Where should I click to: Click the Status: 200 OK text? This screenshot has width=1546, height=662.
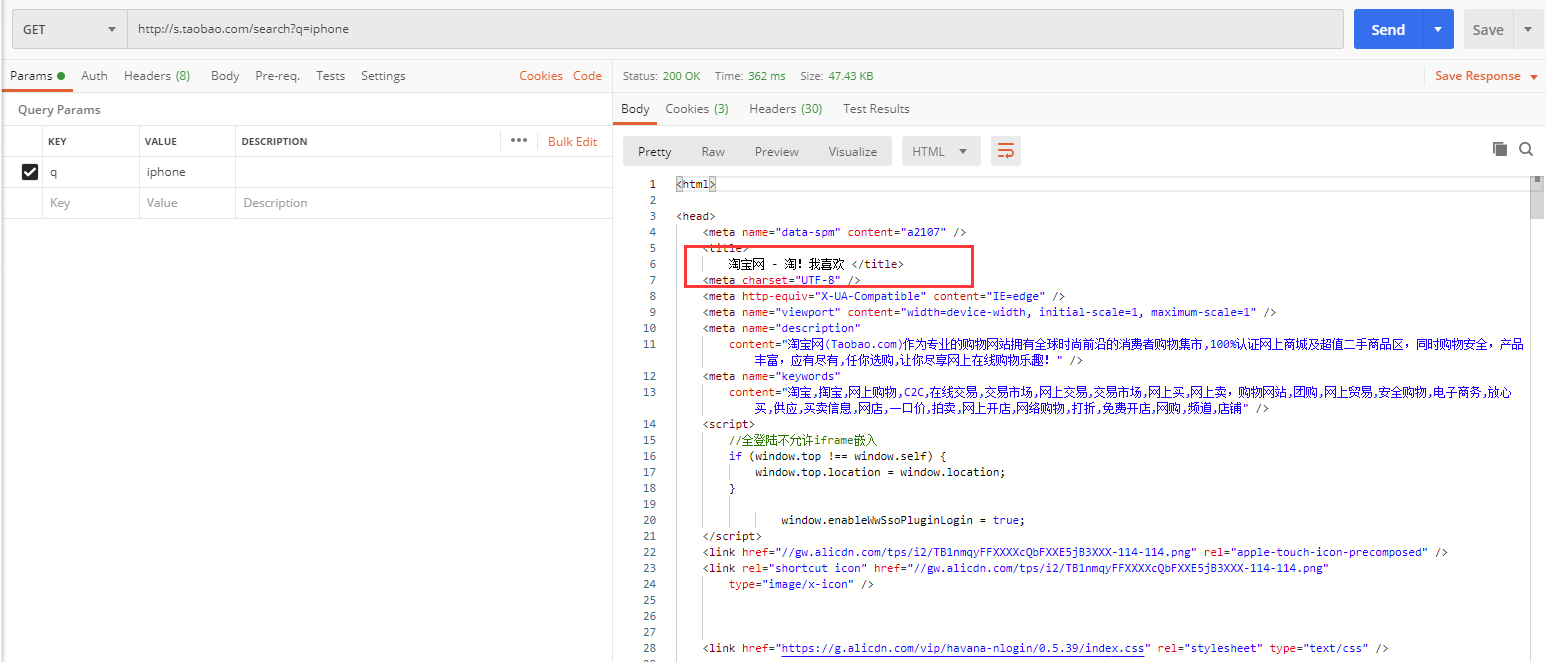pos(661,76)
